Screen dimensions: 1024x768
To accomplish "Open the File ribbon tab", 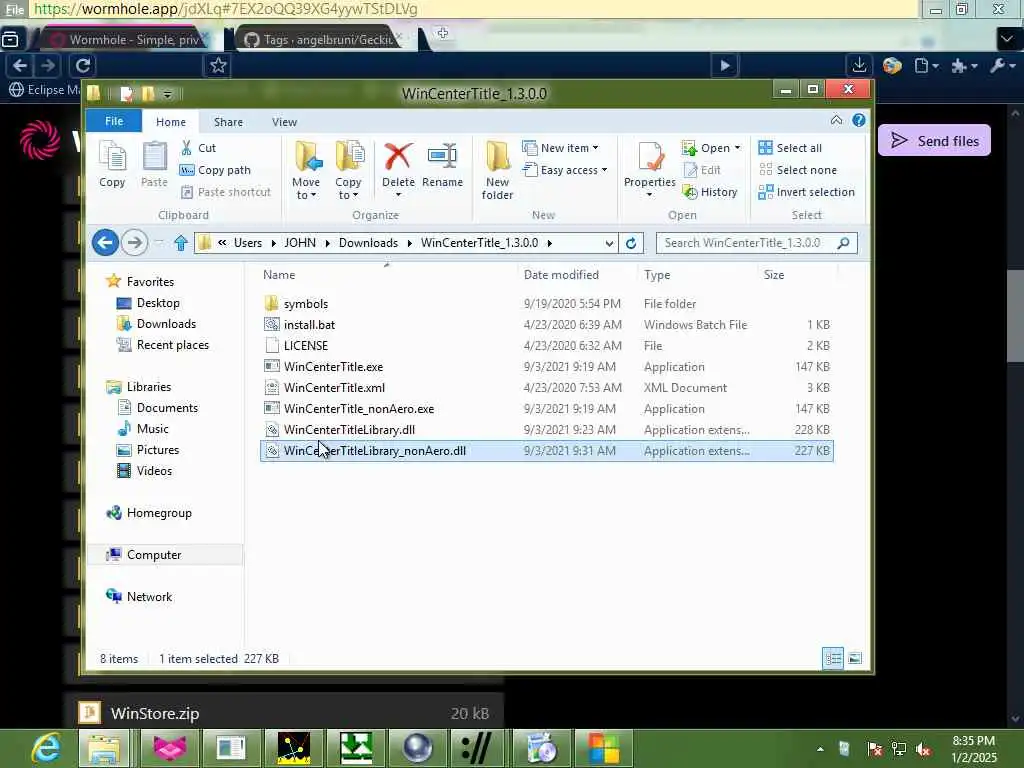I will (x=114, y=121).
